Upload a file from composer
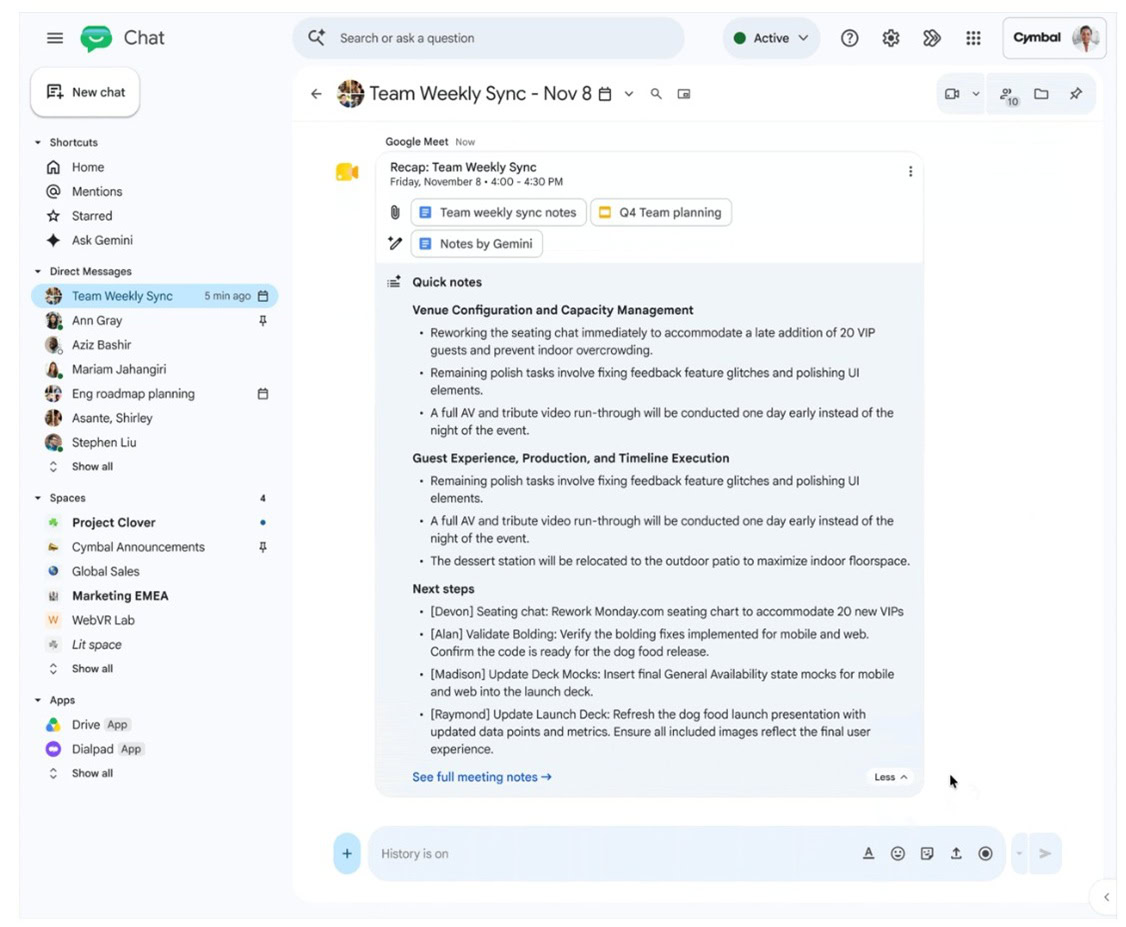 [x=956, y=854]
